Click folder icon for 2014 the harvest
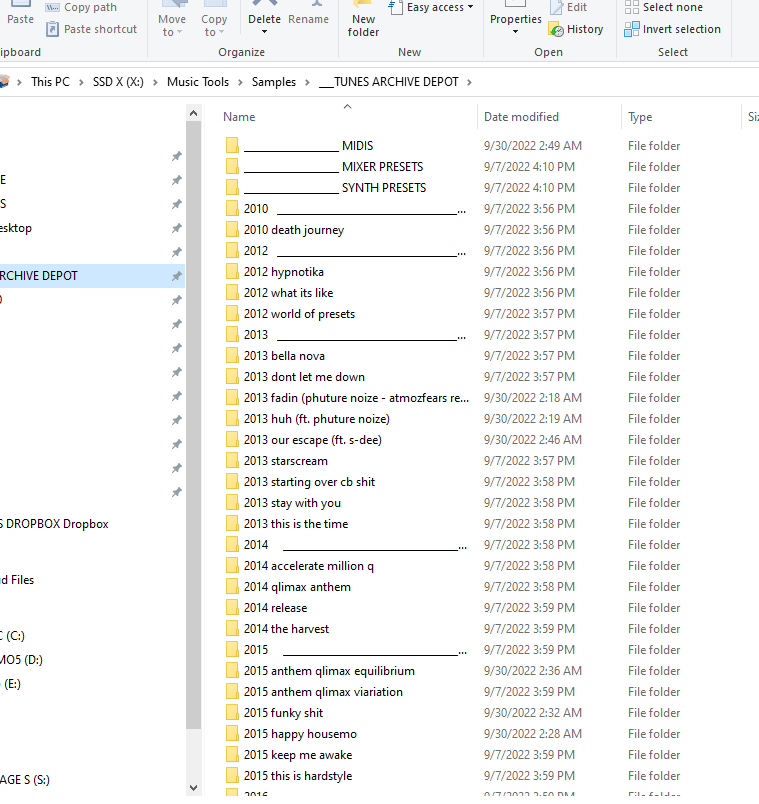The height and width of the screenshot is (804, 759). (232, 629)
